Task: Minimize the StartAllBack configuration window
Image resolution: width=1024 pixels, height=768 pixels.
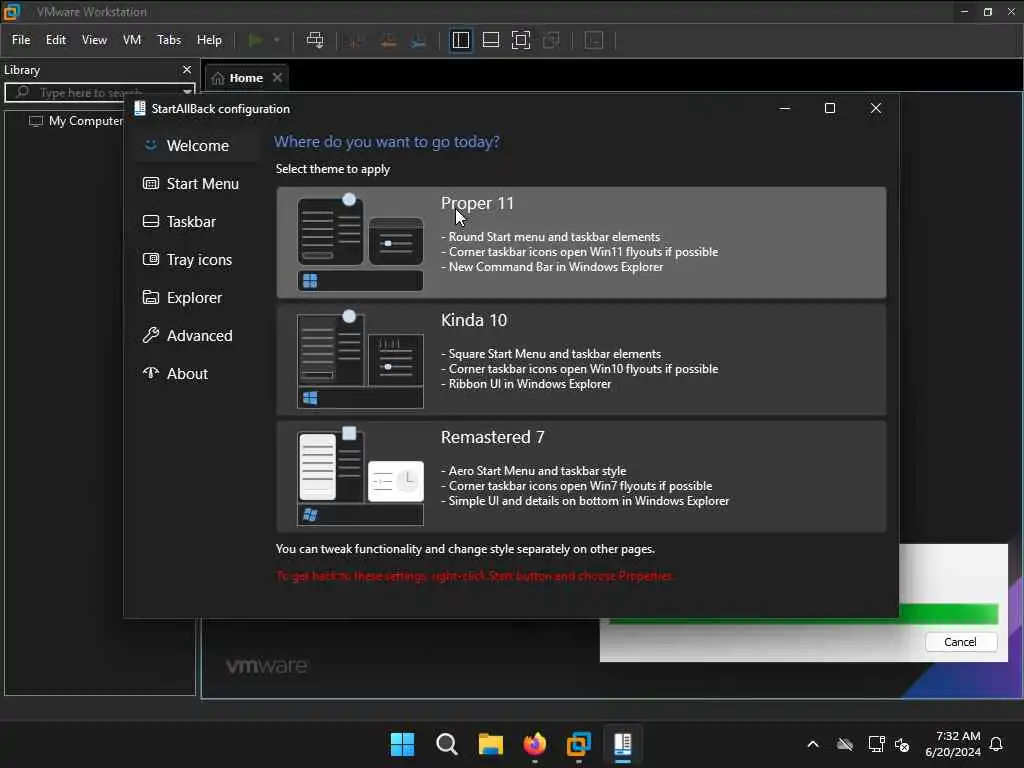Action: [x=785, y=108]
